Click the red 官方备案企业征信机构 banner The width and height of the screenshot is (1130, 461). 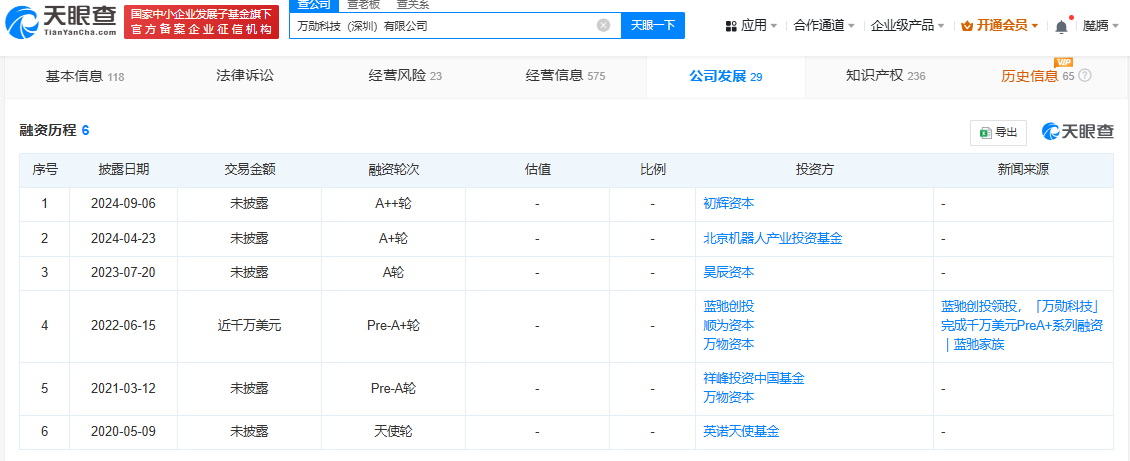click(201, 22)
